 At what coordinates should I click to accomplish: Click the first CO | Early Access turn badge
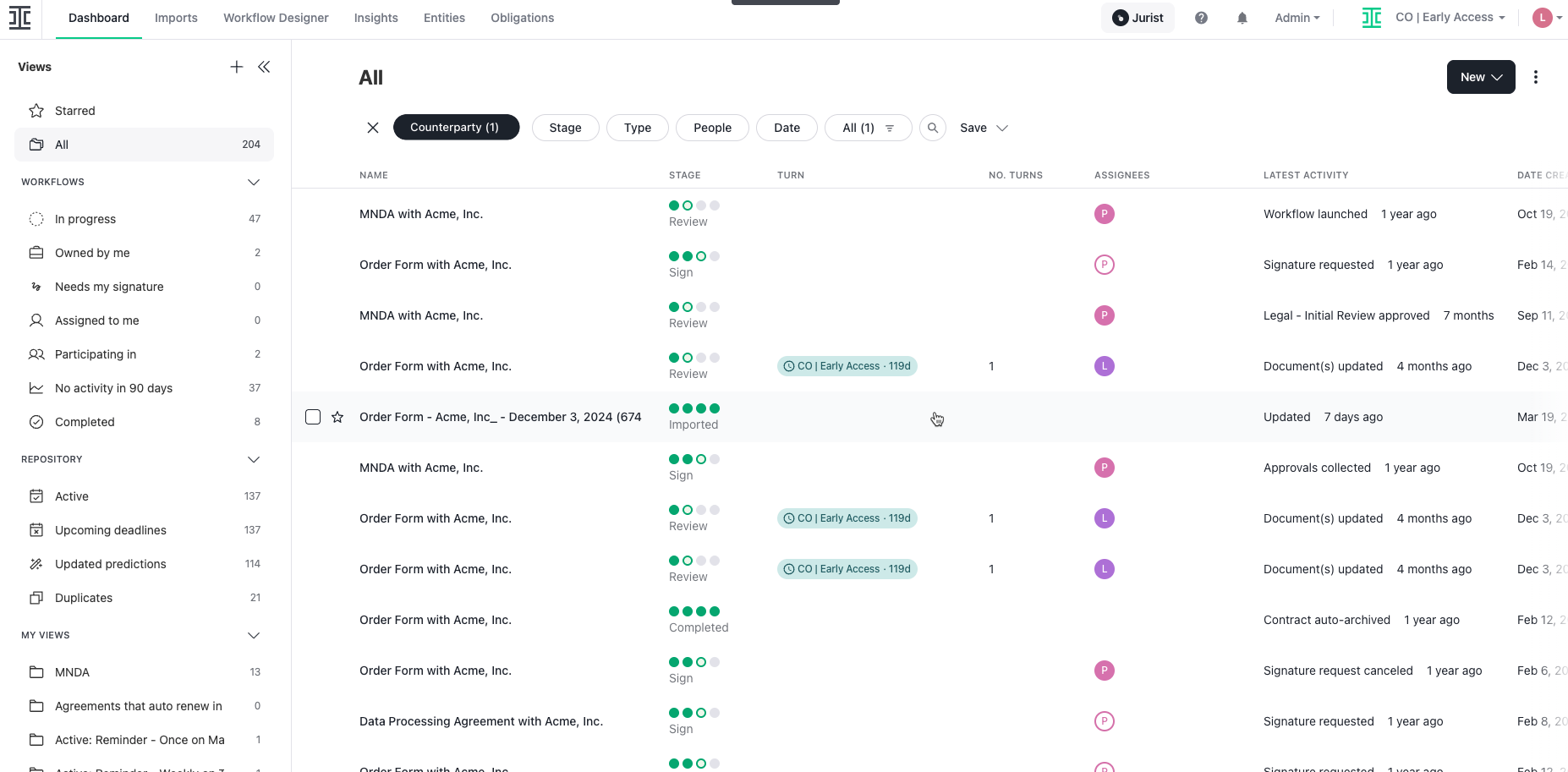pos(847,366)
